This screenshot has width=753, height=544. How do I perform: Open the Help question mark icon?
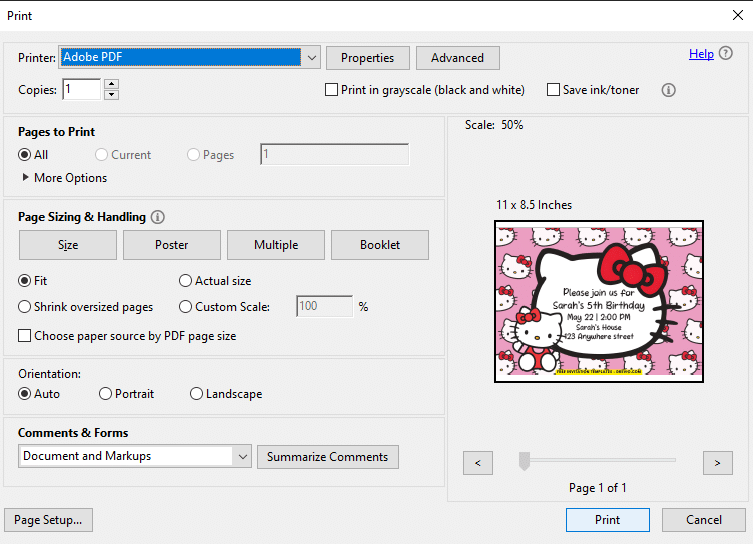click(726, 53)
